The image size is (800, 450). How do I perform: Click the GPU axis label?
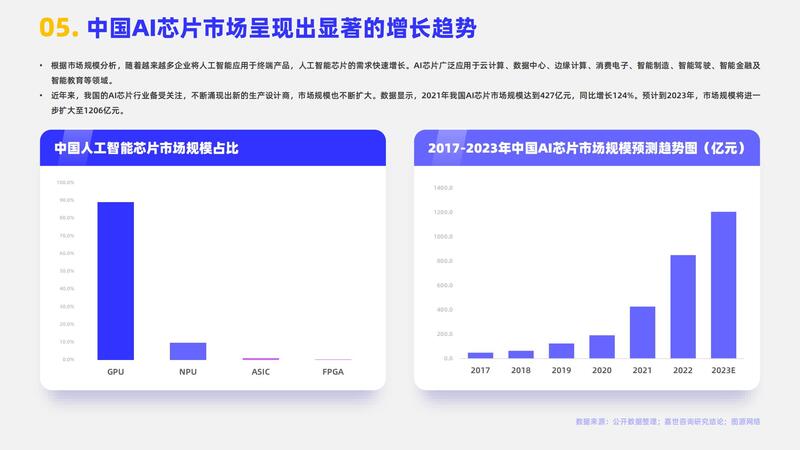click(115, 371)
